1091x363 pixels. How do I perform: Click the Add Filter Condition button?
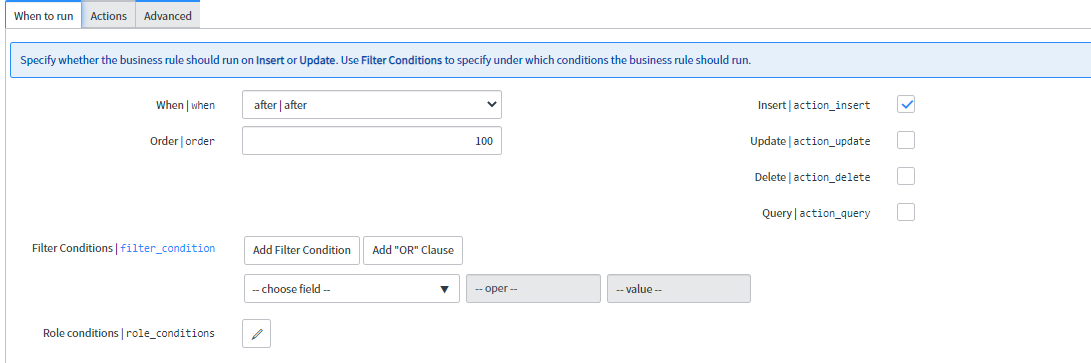(302, 250)
